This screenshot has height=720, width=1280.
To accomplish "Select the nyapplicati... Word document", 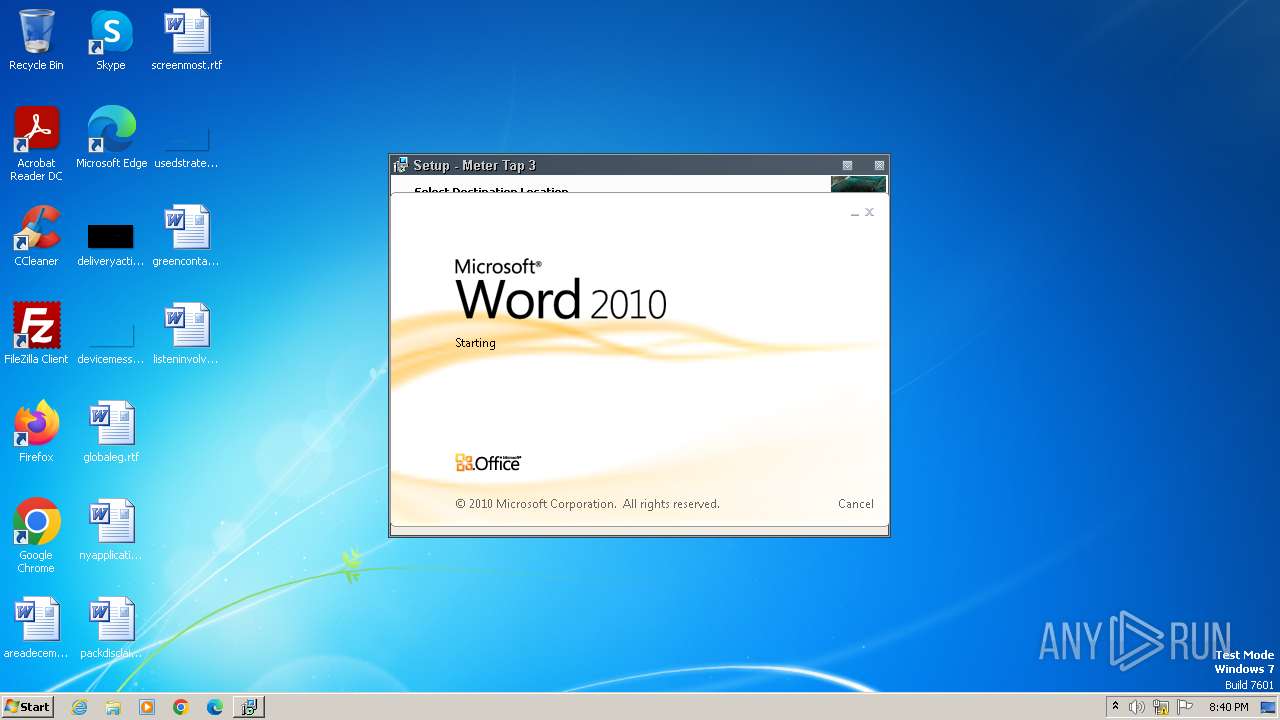I will click(111, 530).
